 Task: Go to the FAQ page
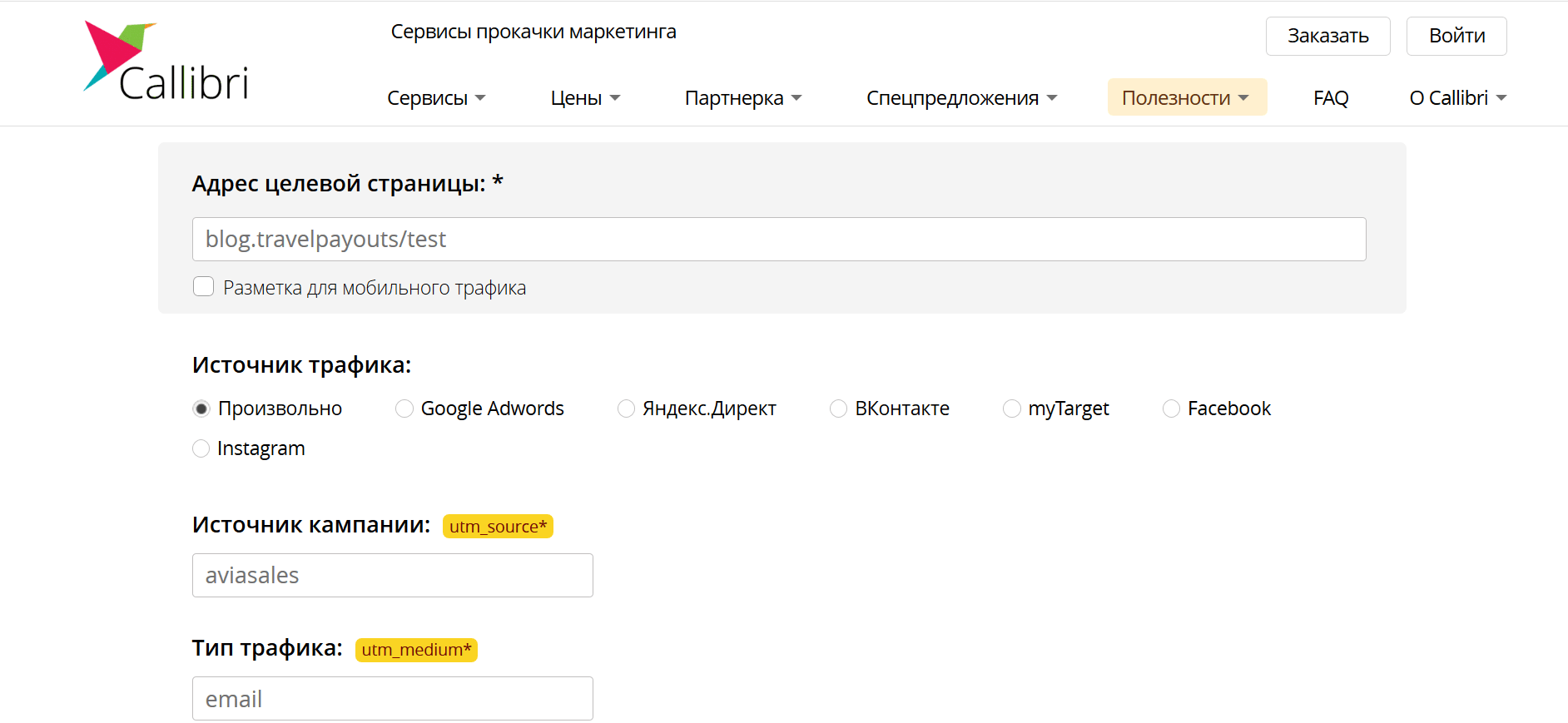tap(1330, 98)
